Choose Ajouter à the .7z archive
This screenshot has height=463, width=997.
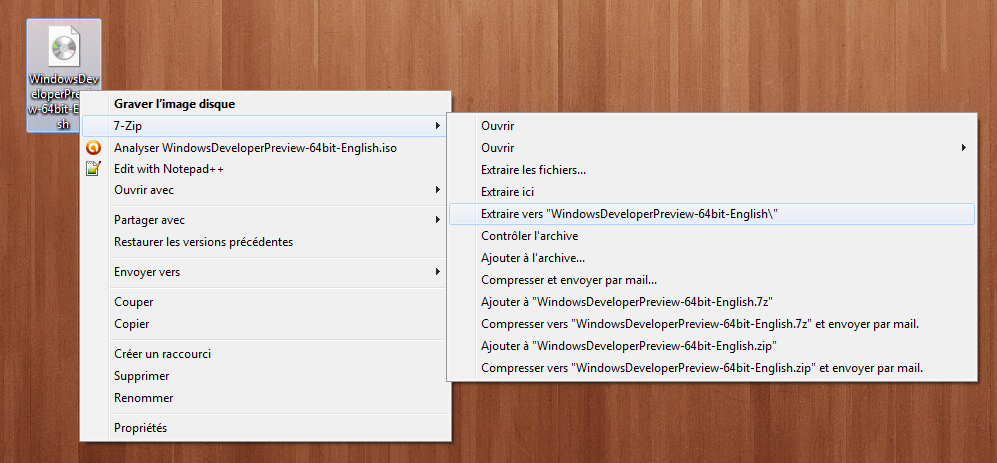(627, 302)
